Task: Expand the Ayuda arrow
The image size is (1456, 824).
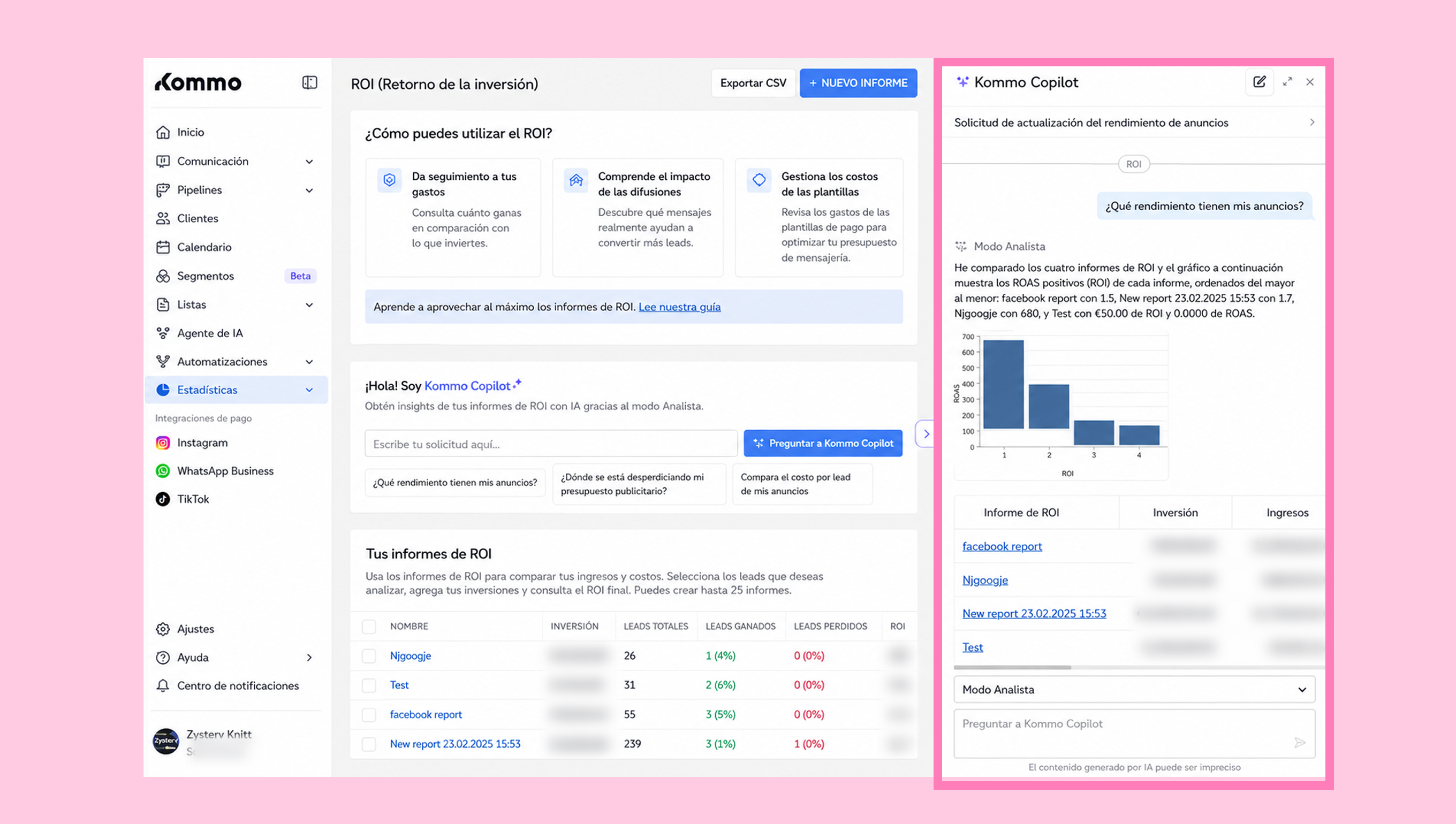Action: pyautogui.click(x=309, y=658)
